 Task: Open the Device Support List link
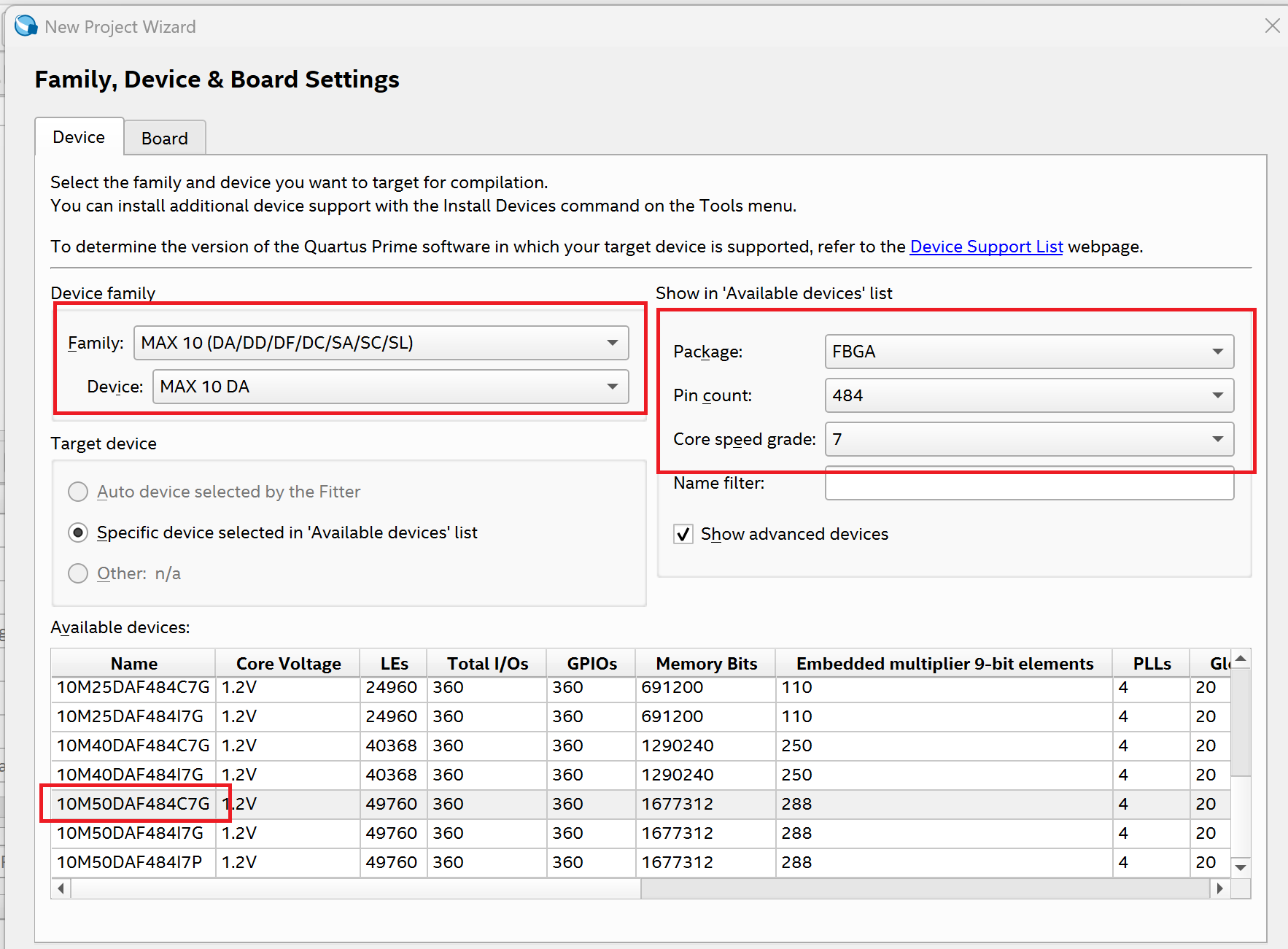point(986,247)
